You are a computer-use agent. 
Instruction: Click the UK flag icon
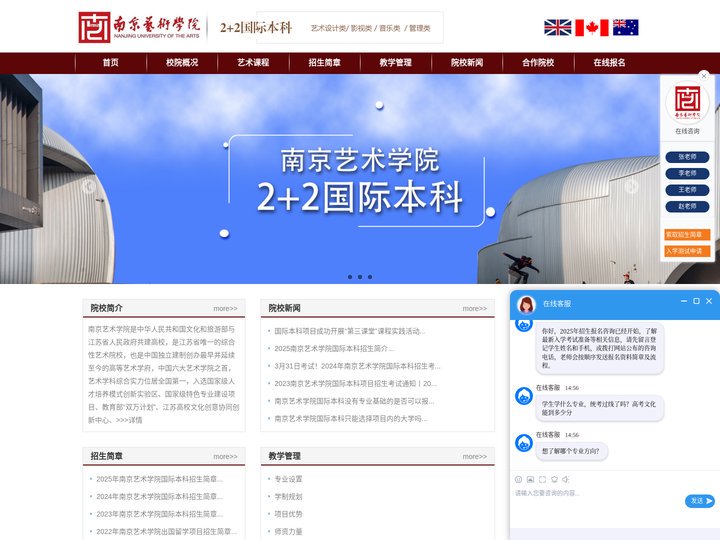pyautogui.click(x=557, y=28)
